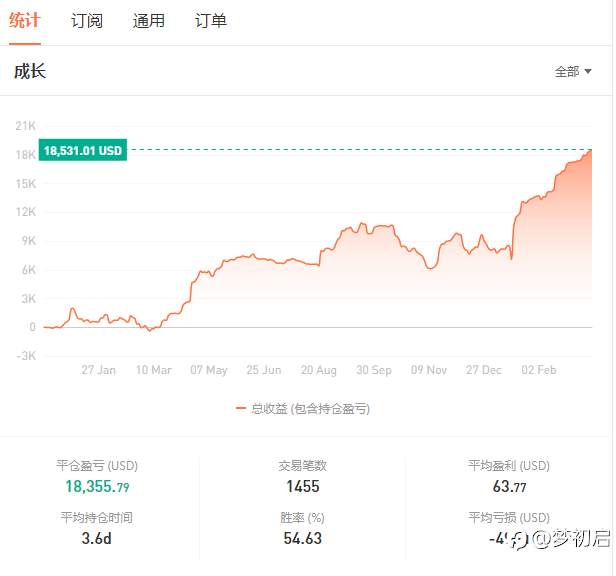
Task: Open the 通用 tab
Action: point(148,20)
